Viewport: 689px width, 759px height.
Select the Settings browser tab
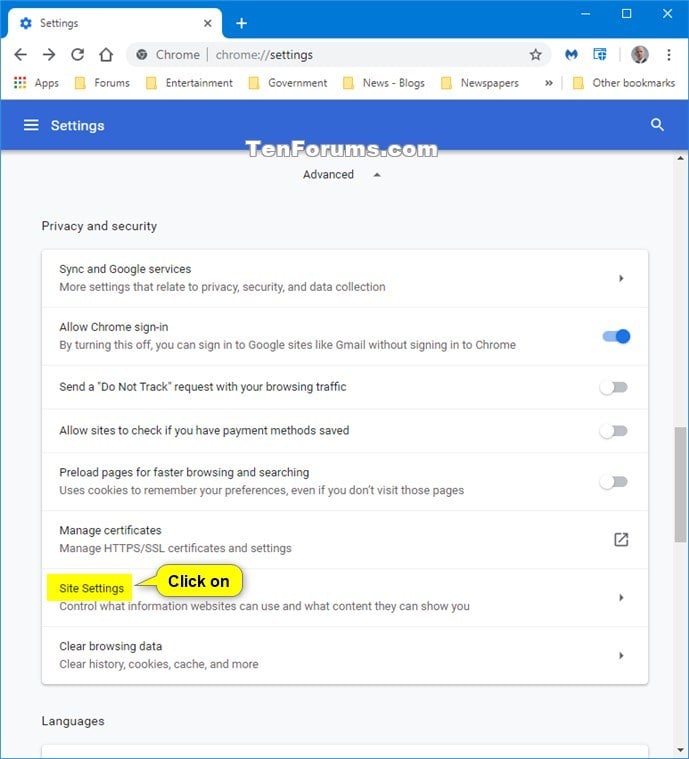pos(115,23)
